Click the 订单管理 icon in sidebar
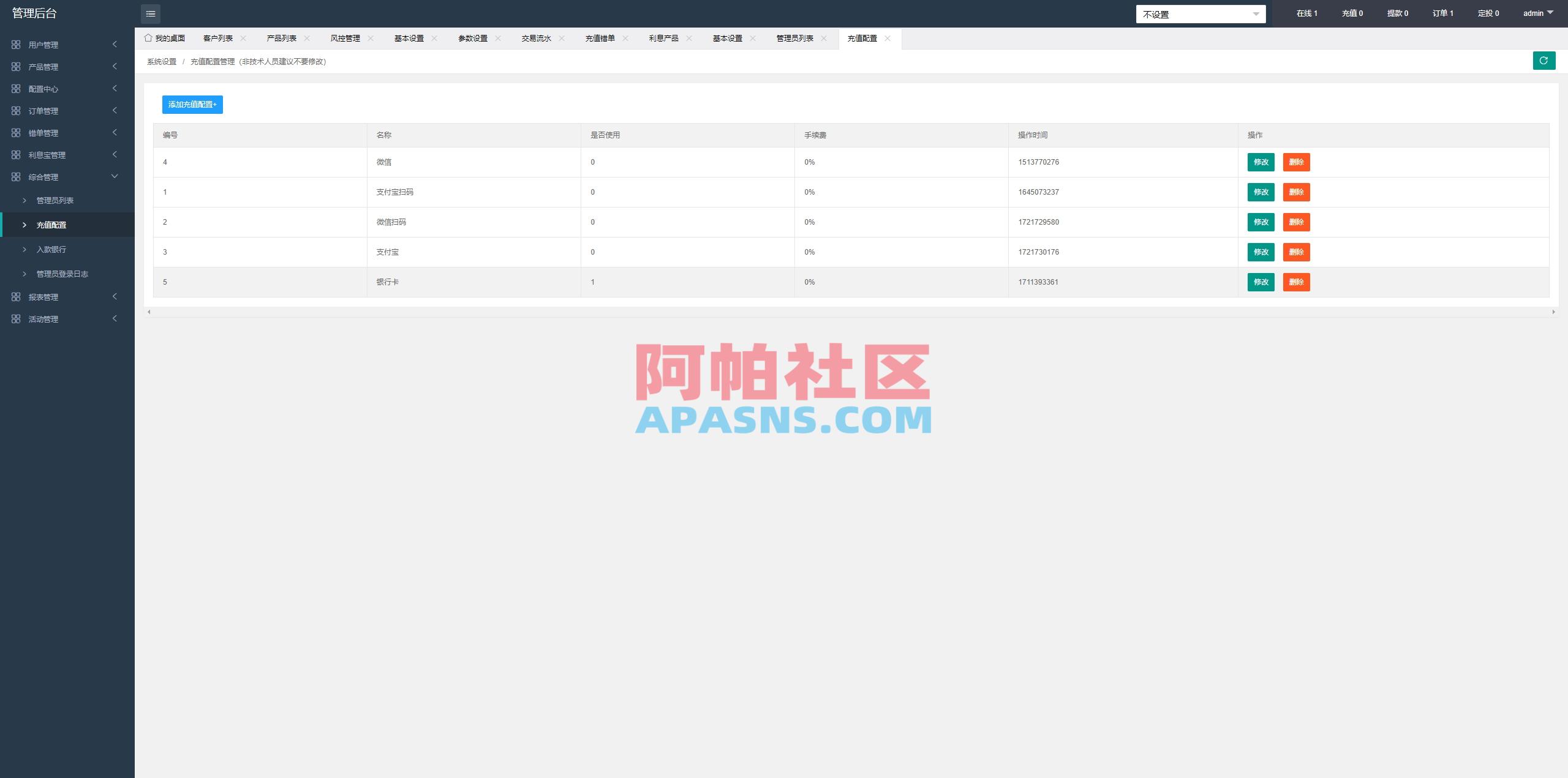Screen dimensions: 1568x778 click(16, 110)
